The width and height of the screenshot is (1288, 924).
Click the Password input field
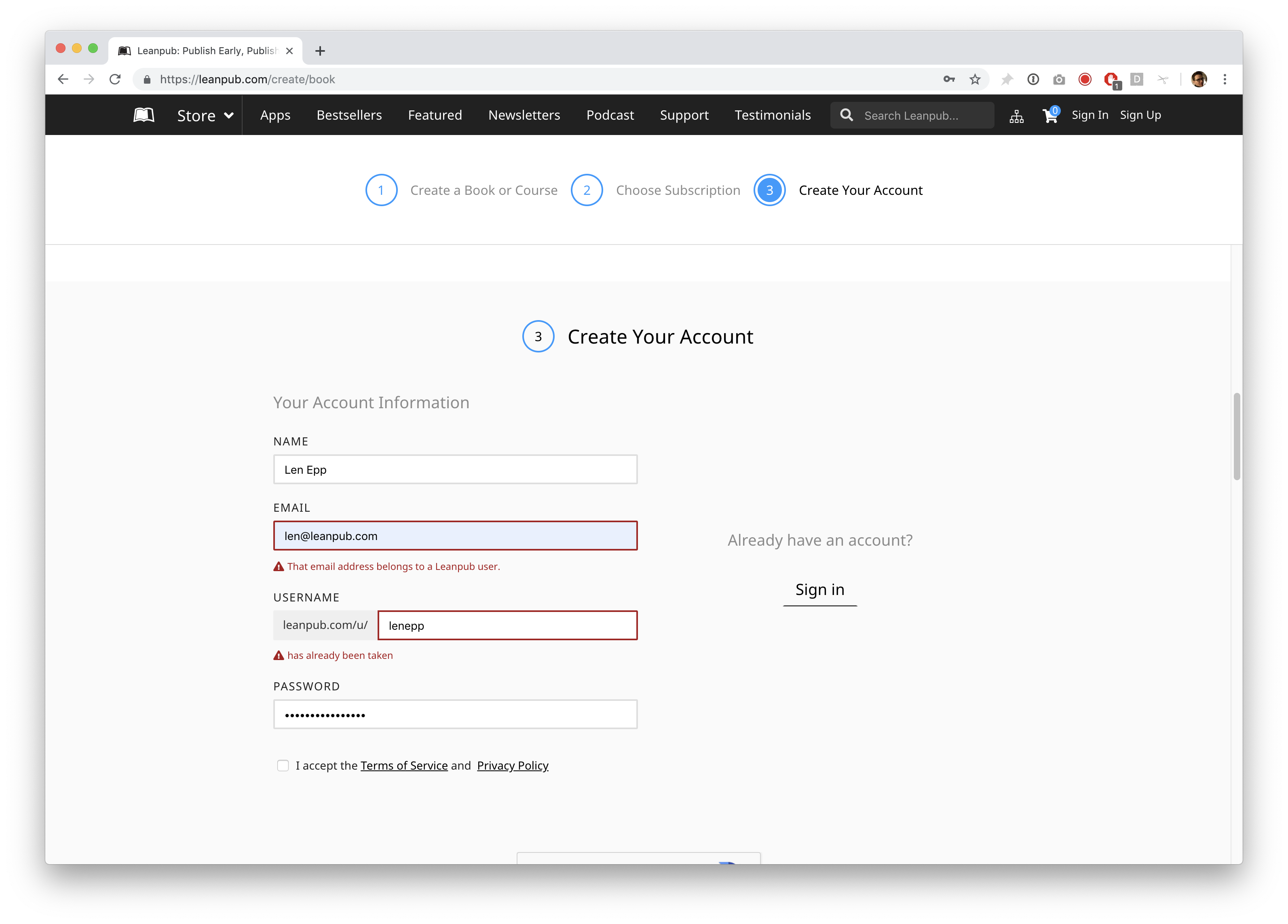click(x=455, y=714)
